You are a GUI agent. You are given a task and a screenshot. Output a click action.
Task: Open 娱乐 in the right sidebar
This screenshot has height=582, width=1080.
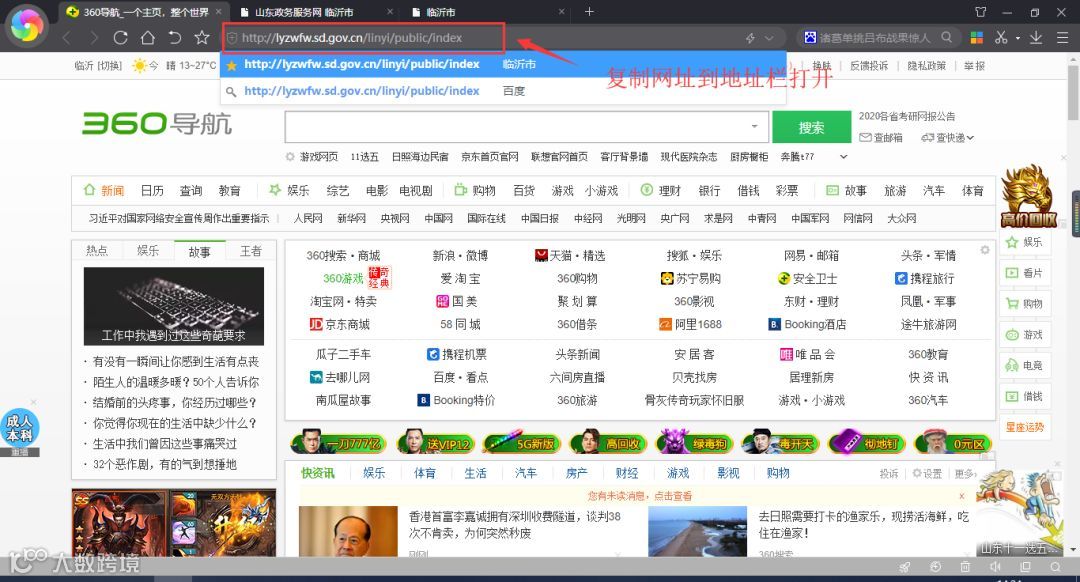(x=1024, y=242)
